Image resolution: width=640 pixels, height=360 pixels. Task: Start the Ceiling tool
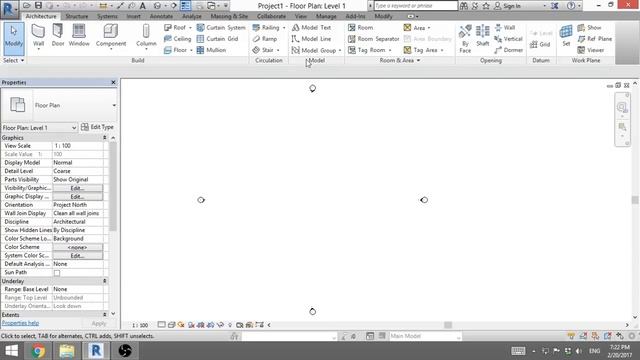178,39
